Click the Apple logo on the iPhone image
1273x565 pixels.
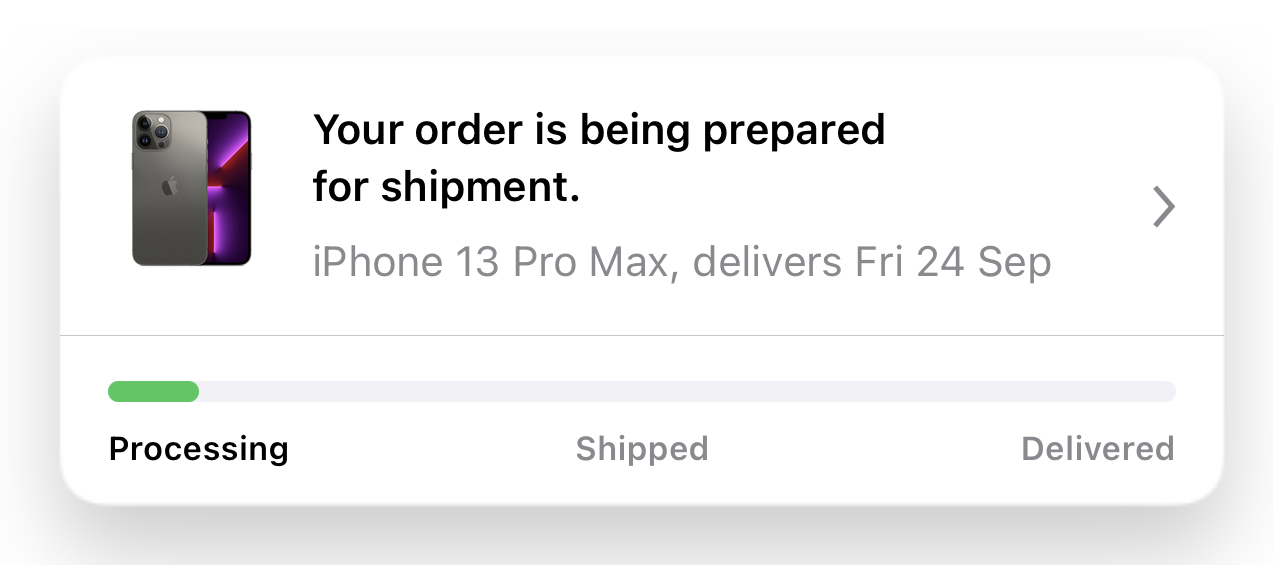pos(170,186)
